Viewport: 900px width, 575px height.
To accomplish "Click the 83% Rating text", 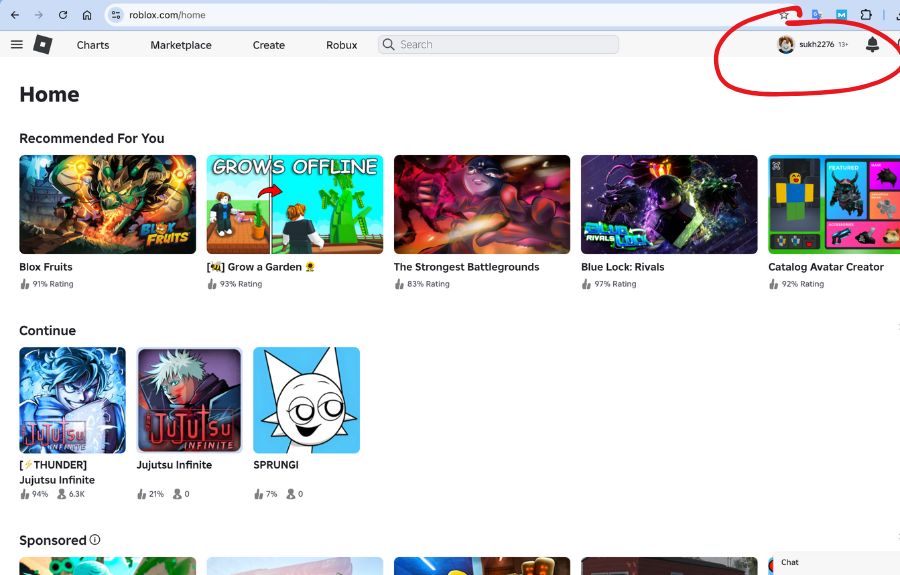I will pos(428,283).
